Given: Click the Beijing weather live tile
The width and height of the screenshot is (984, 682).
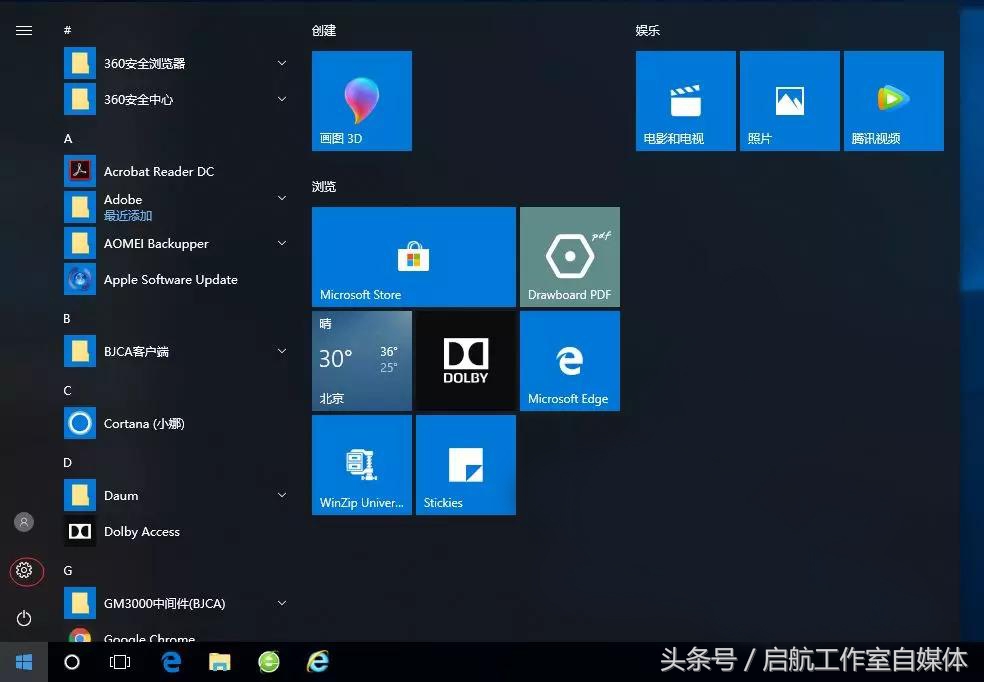Looking at the screenshot, I should coord(361,360).
